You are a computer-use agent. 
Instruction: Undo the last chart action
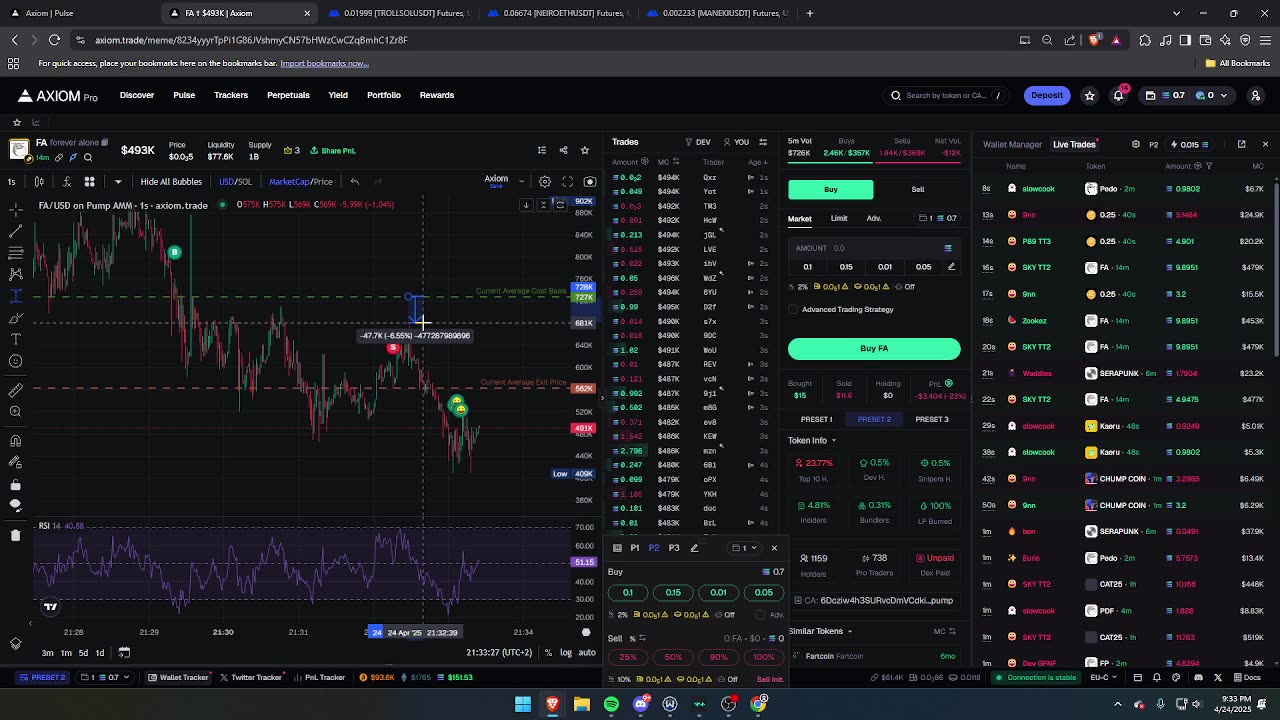(354, 182)
